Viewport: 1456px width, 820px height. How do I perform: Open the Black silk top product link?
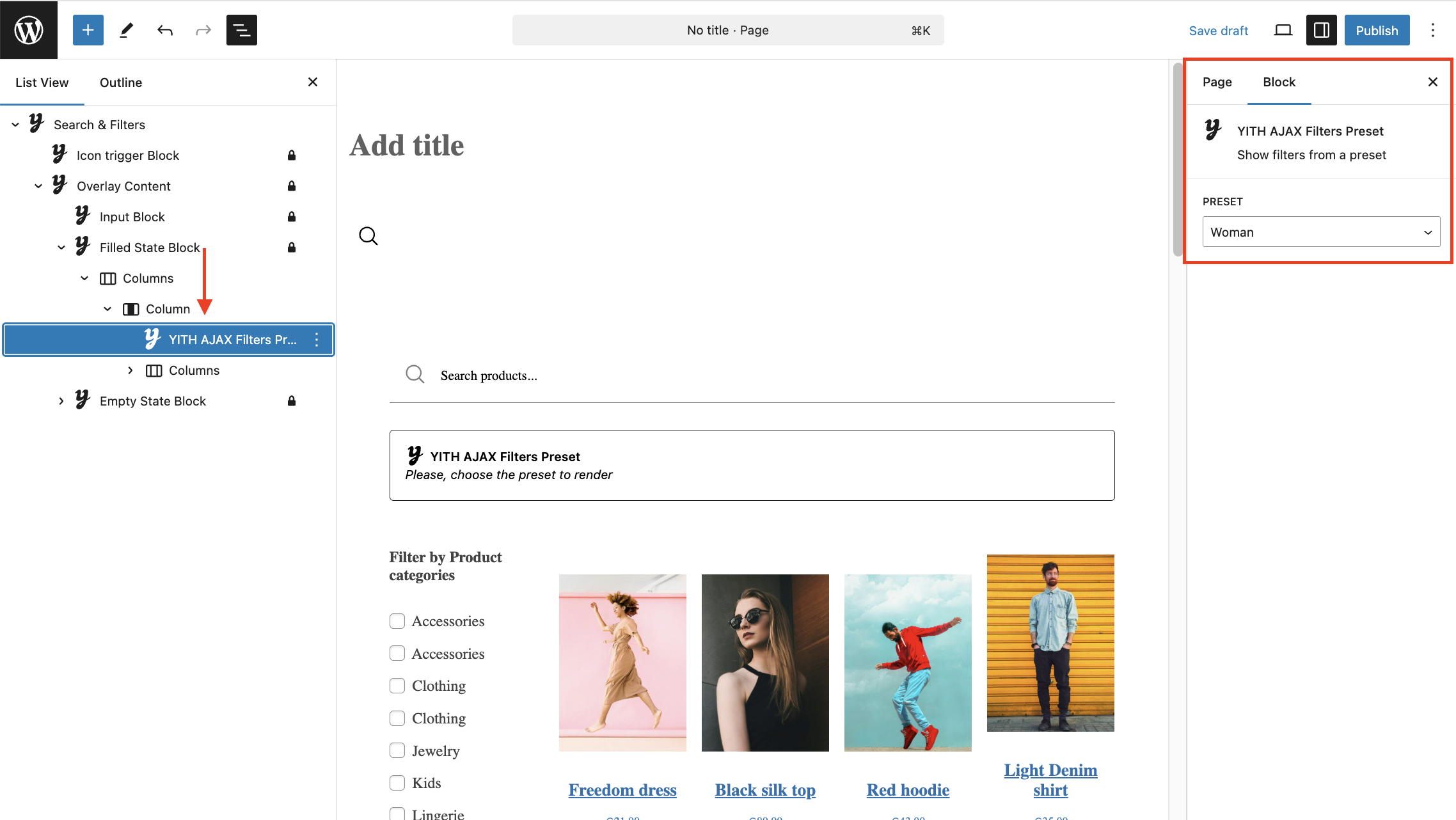pyautogui.click(x=765, y=790)
